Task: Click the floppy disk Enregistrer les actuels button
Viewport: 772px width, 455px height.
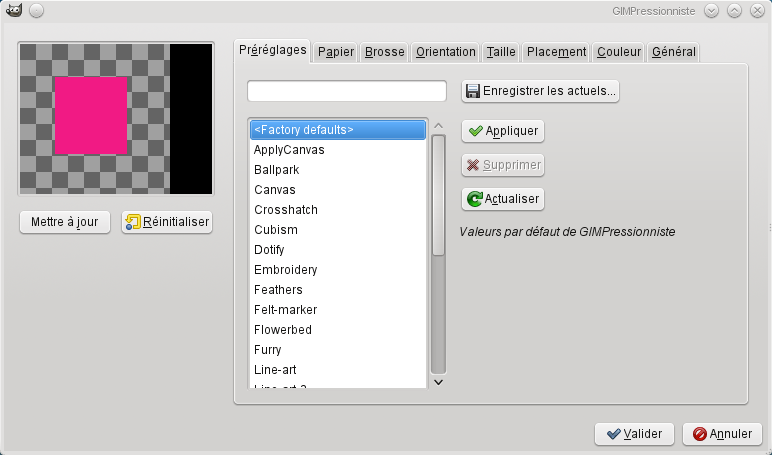Action: click(540, 91)
